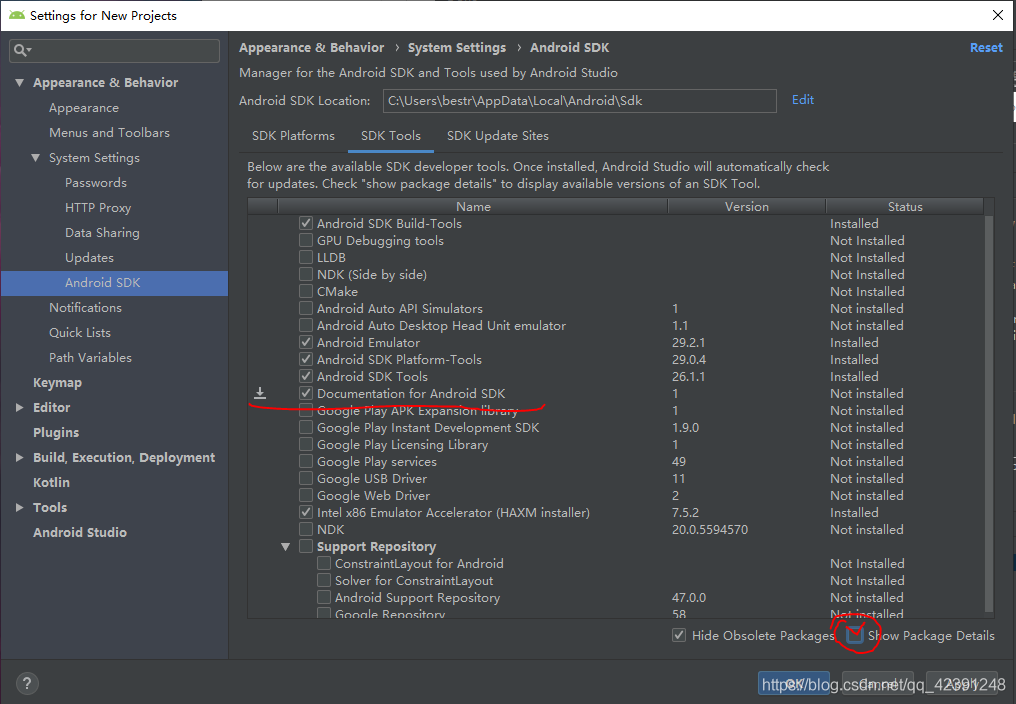Click the download icon beside Documentation for Android SDK

point(261,392)
